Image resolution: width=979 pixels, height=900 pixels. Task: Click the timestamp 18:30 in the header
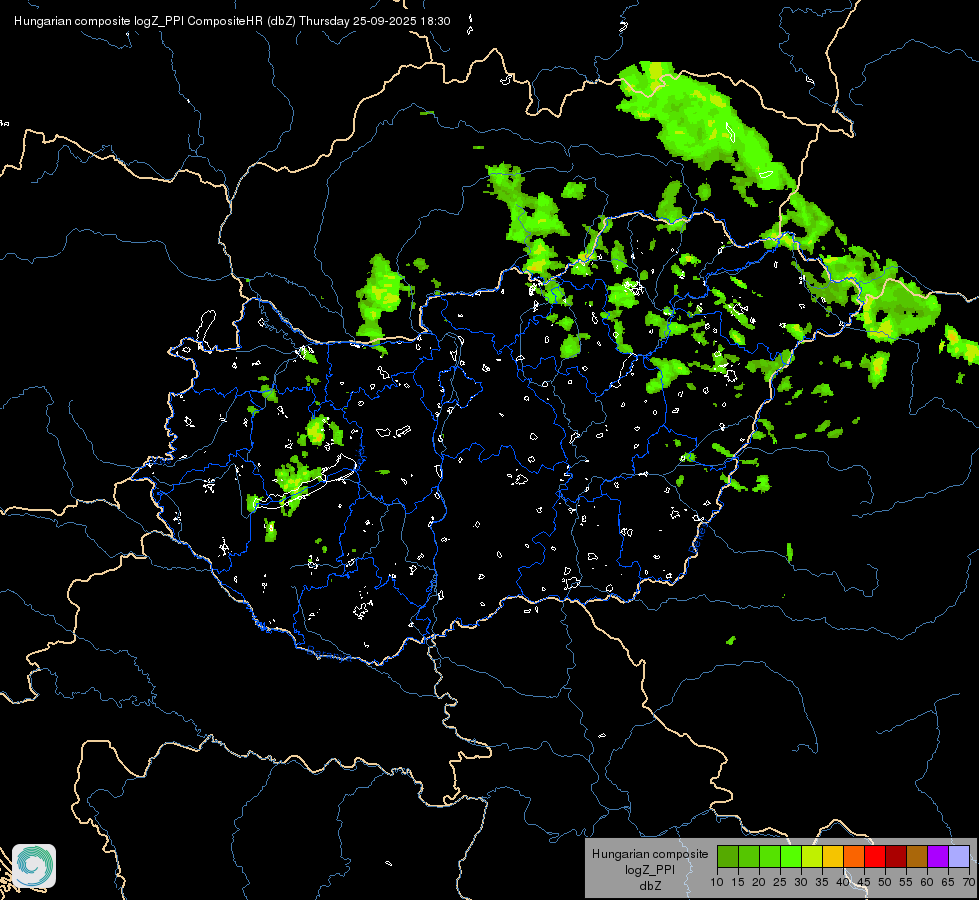435,21
